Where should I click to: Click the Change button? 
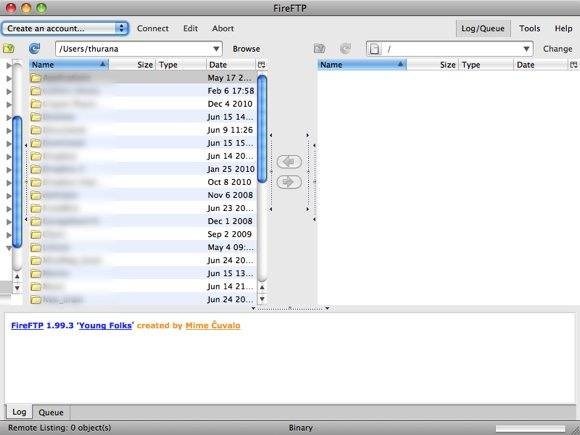[557, 49]
